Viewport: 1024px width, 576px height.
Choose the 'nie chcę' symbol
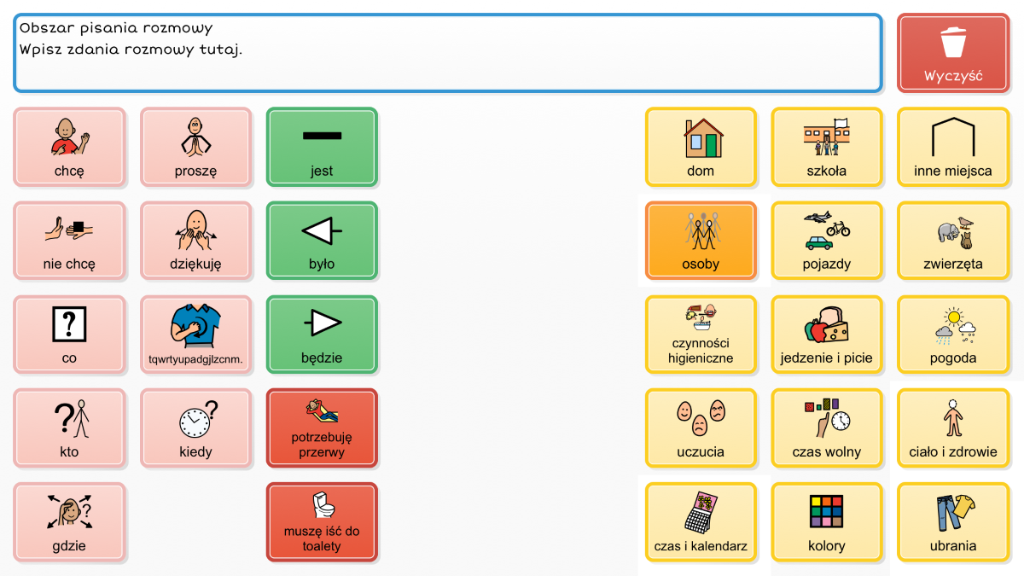coord(69,241)
